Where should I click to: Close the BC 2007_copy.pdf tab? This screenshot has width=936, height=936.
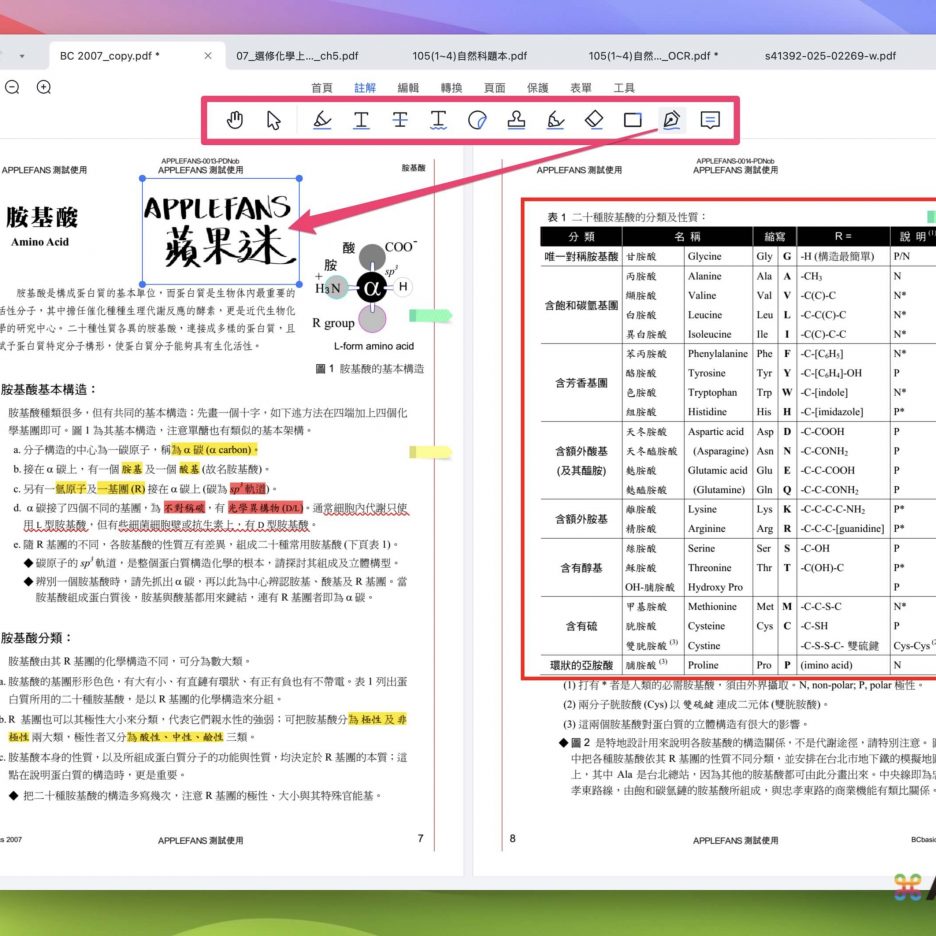(x=208, y=56)
